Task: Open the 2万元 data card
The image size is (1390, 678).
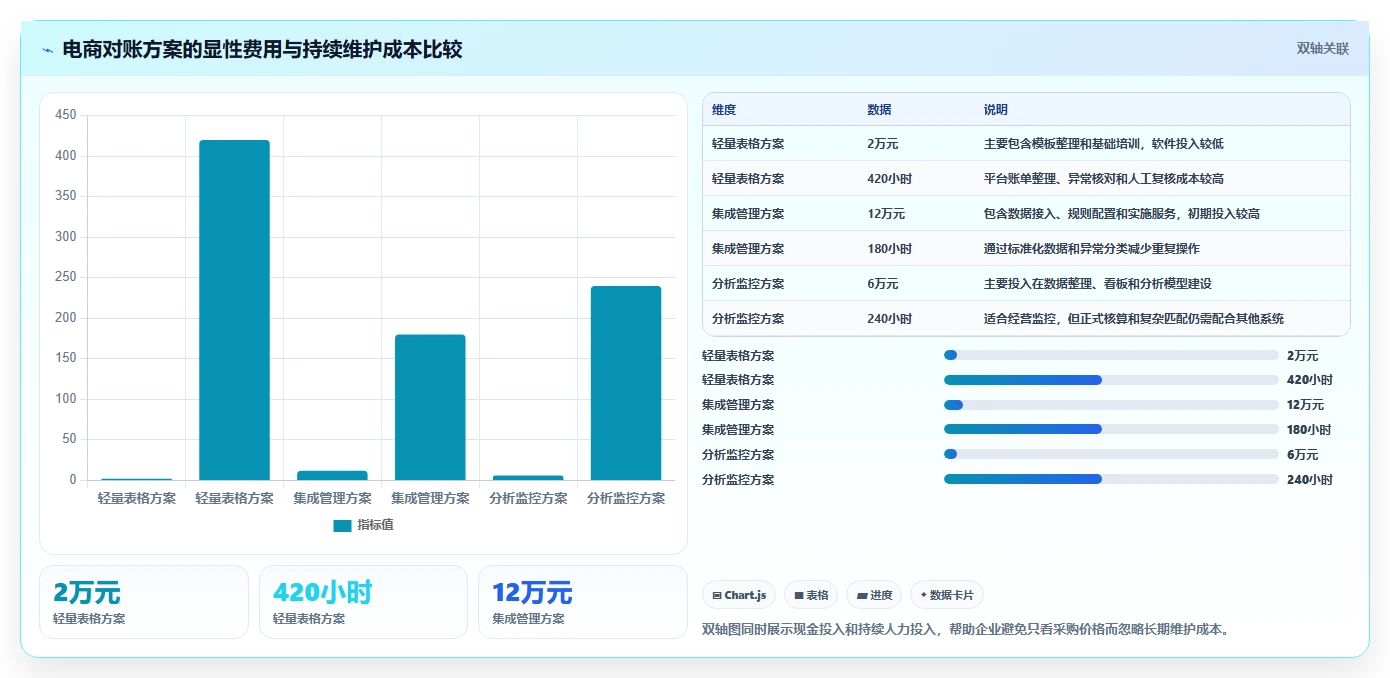Action: click(x=144, y=602)
